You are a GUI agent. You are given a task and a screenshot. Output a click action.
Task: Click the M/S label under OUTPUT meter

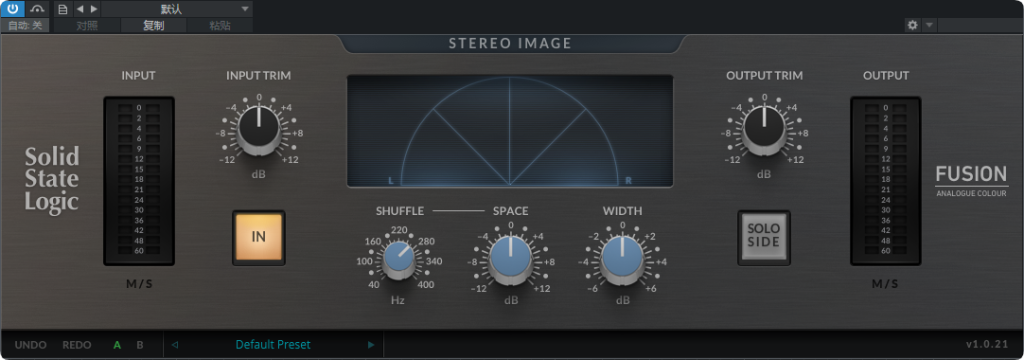tap(886, 284)
